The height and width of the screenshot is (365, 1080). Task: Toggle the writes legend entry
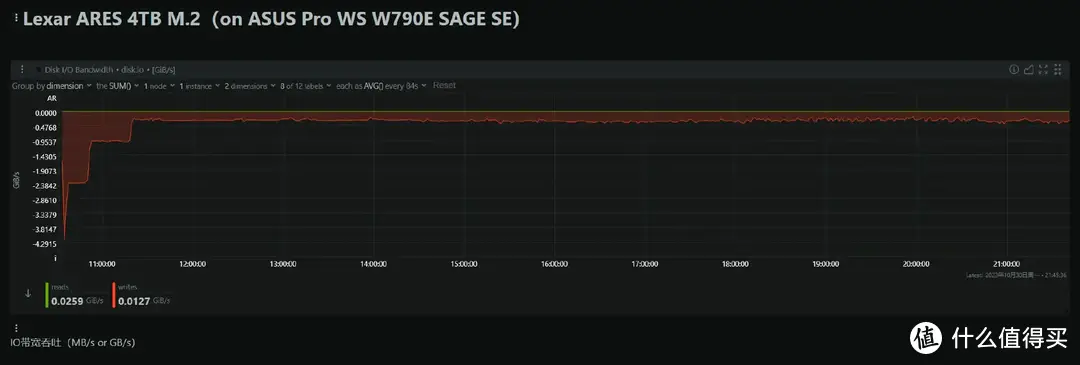coord(141,294)
